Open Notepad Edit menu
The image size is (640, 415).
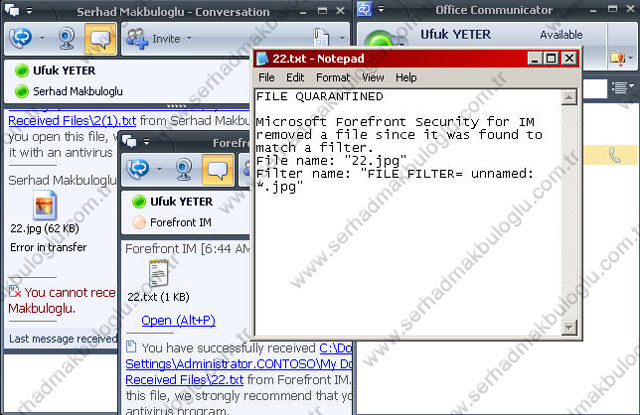coord(295,78)
